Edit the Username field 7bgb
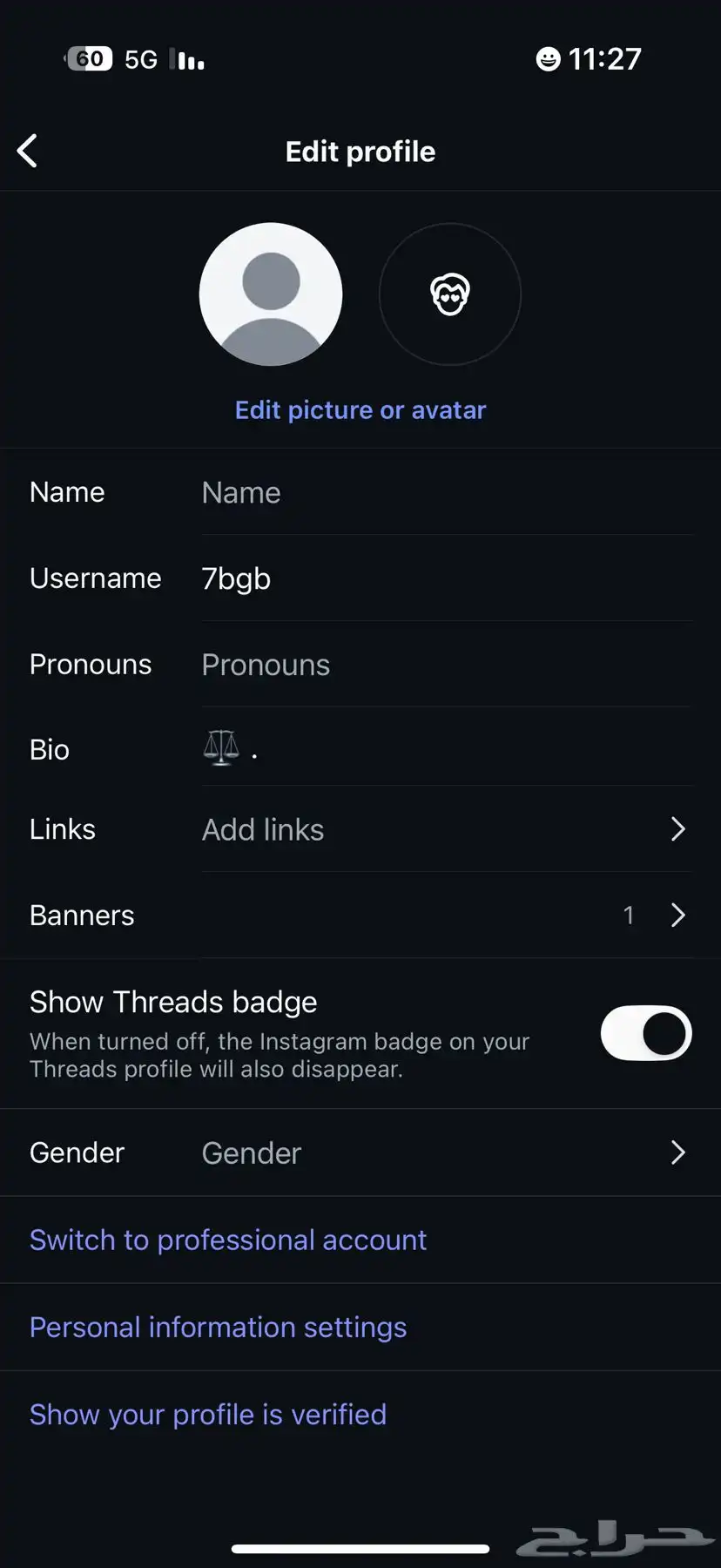The image size is (721, 1568). (447, 578)
